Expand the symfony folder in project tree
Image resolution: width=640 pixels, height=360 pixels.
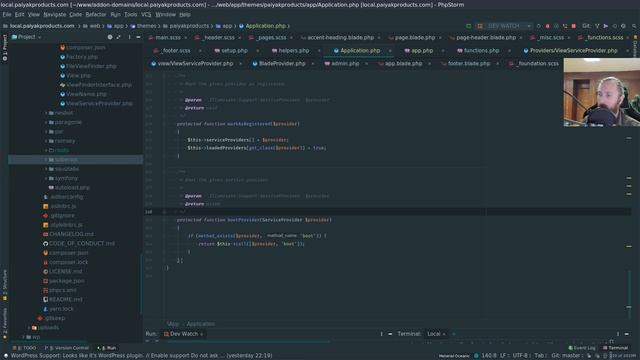click(x=46, y=178)
